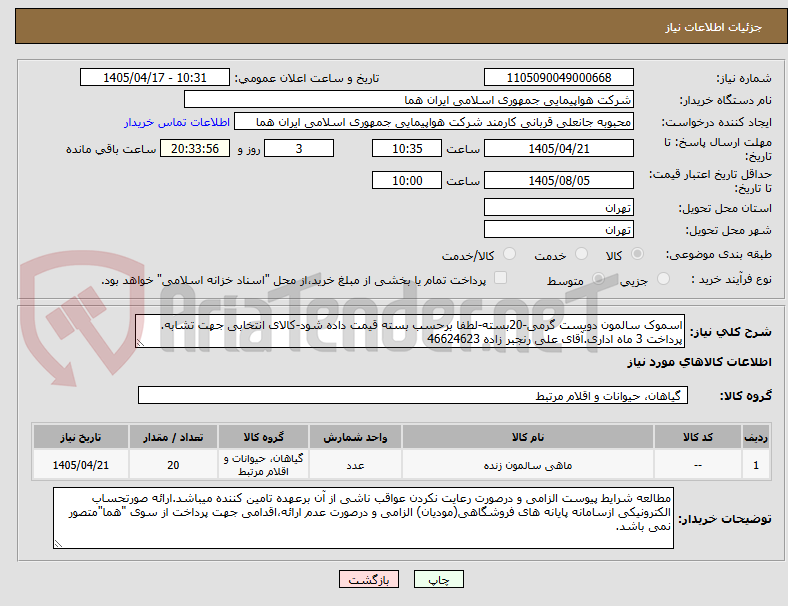Click the delivery province تهران field
The height and width of the screenshot is (606, 788).
point(559,207)
